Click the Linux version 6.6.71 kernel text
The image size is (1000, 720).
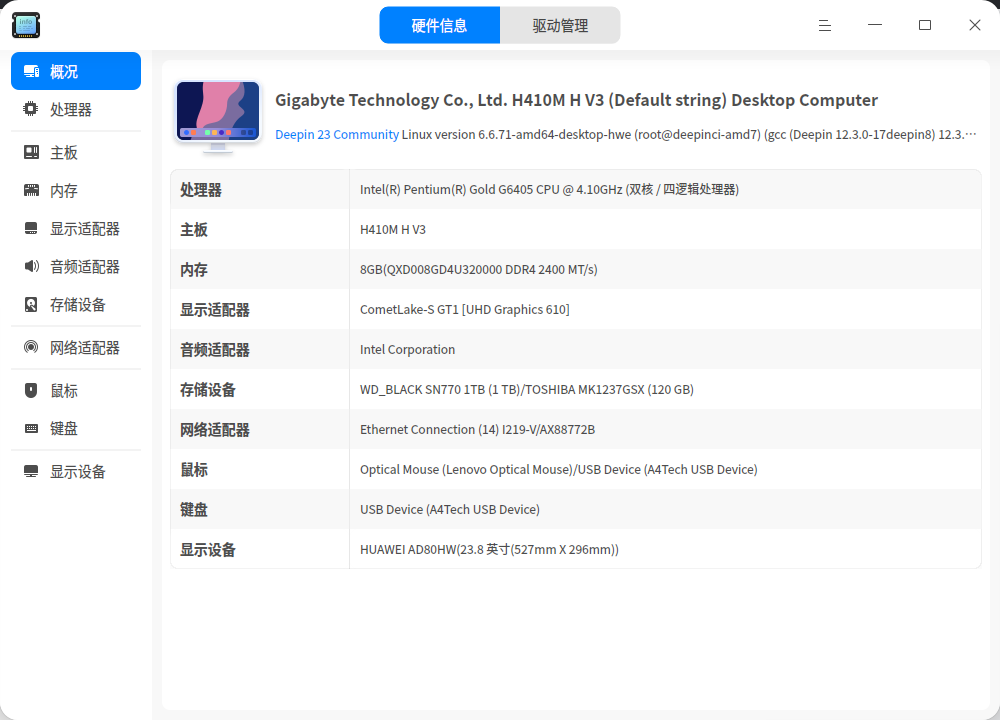tap(689, 135)
